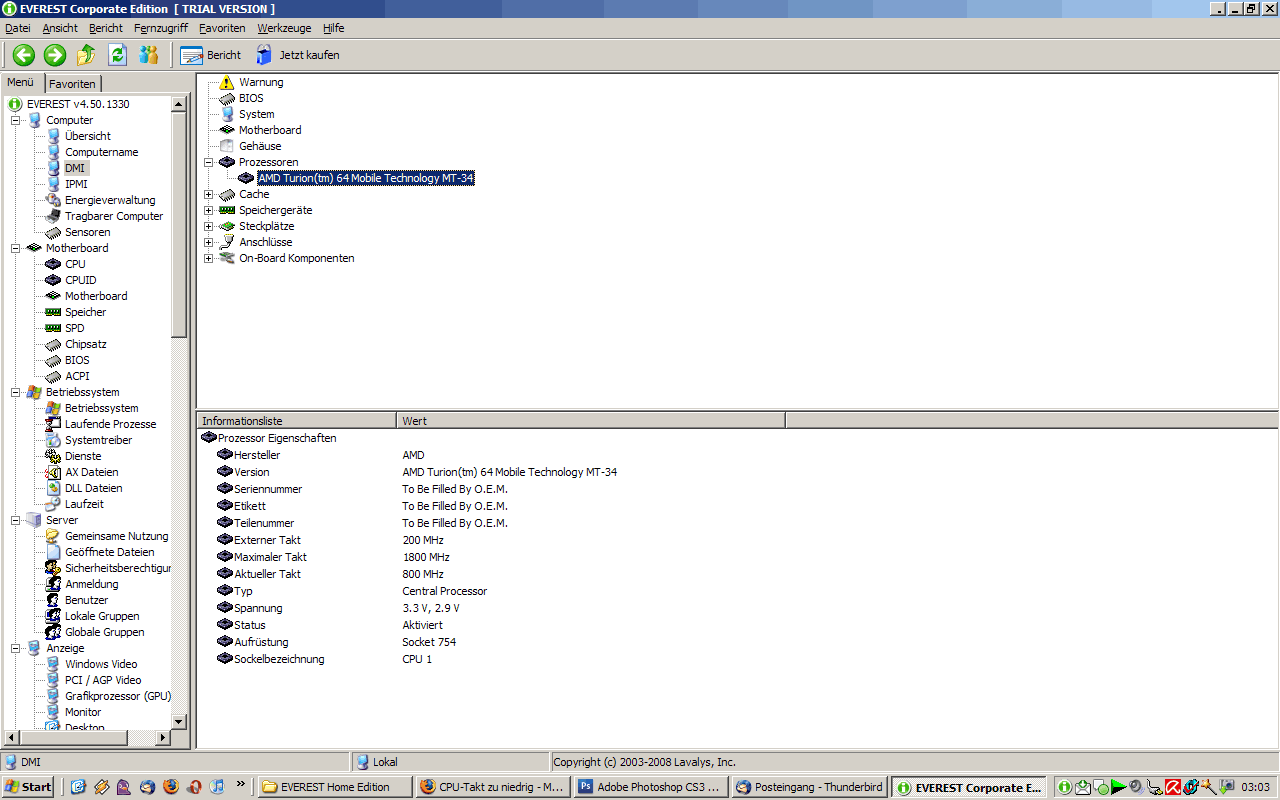Click the Up level arrow icon
1280x800 pixels.
86,55
